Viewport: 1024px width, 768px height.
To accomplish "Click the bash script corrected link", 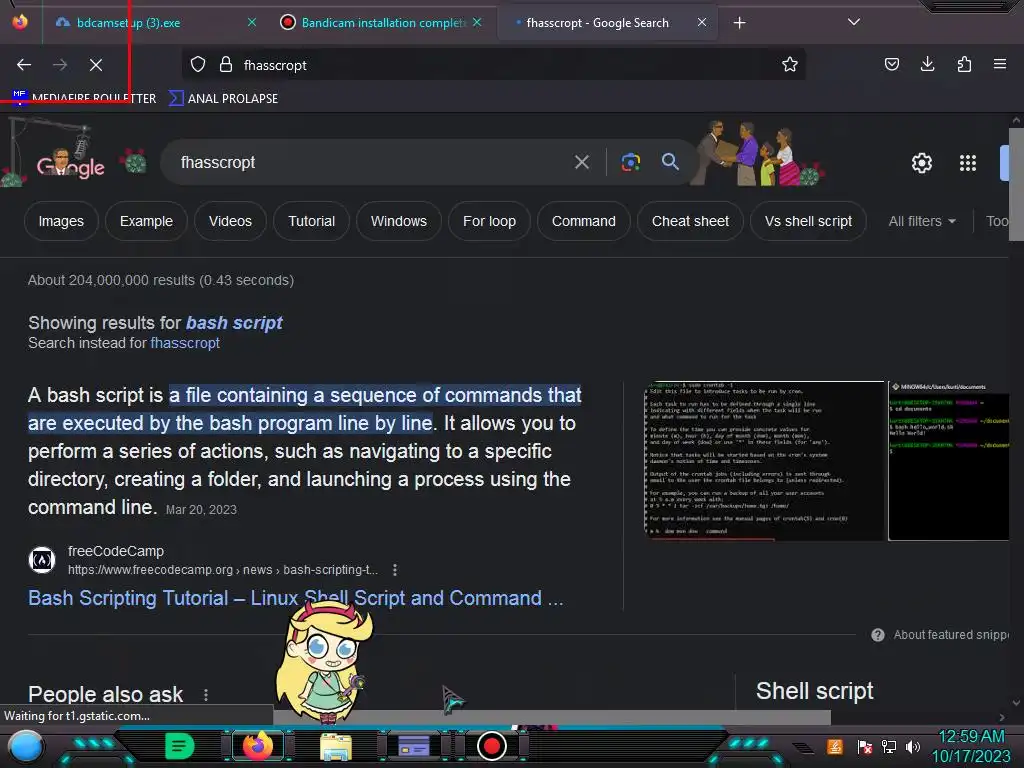I will [x=234, y=323].
